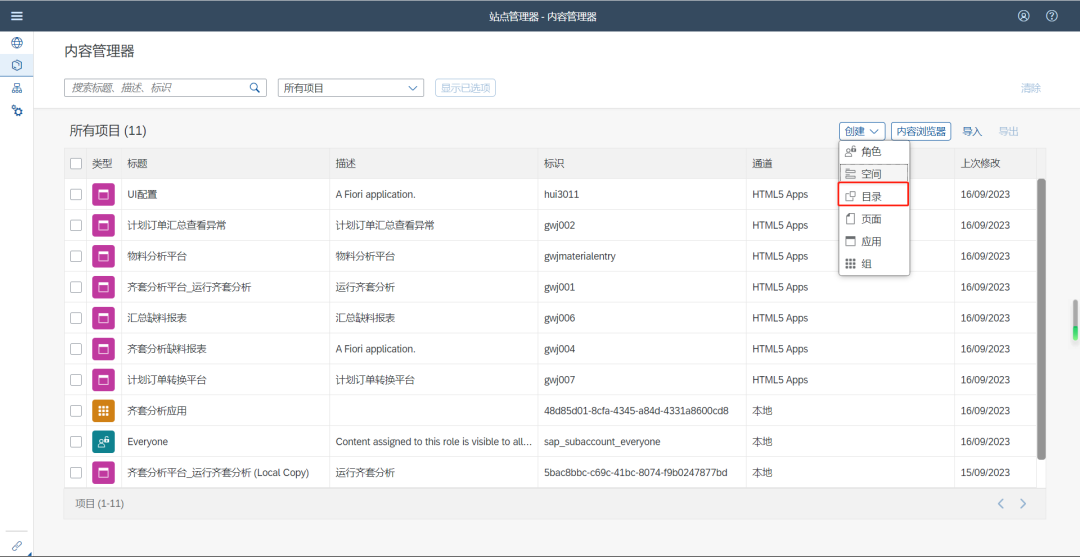Sort by the 标题 column header
1080x557 pixels.
[226, 164]
